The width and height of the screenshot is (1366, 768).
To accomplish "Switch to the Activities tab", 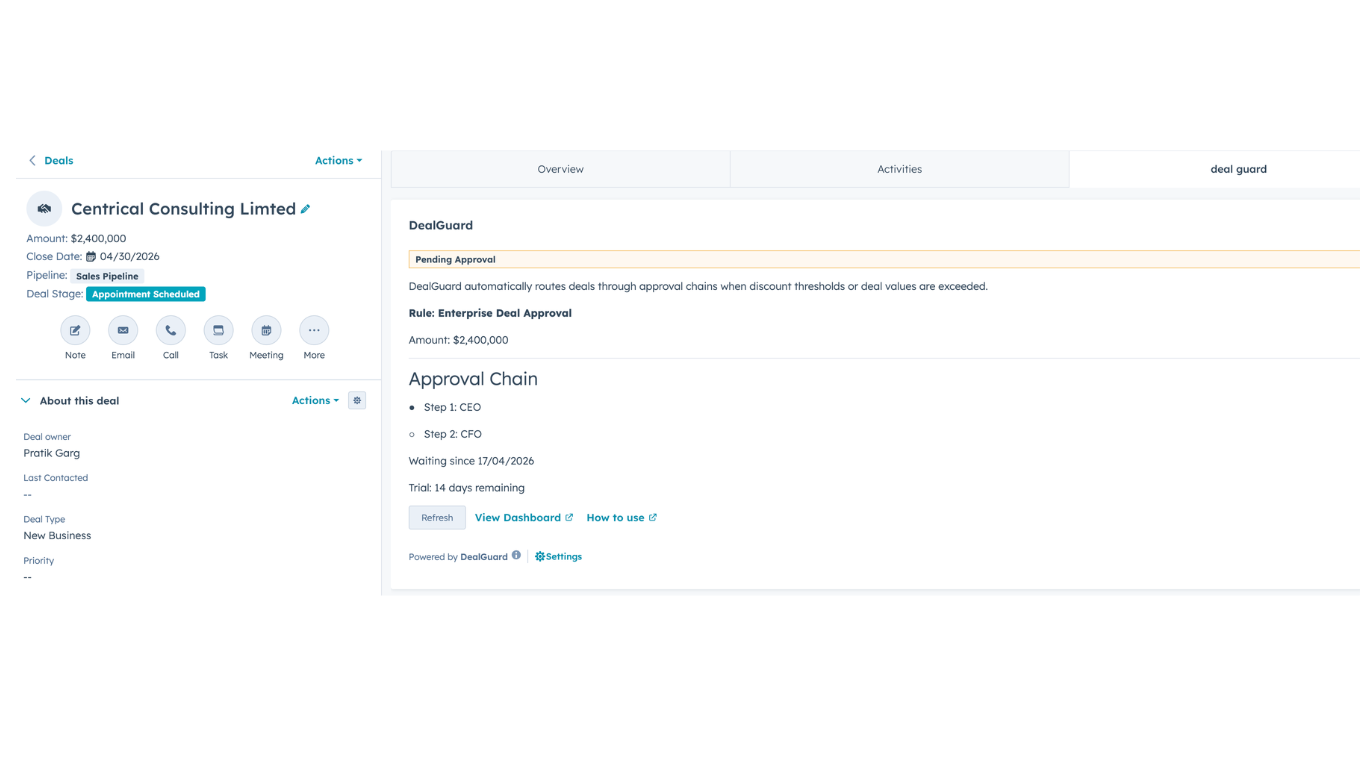I will 899,169.
